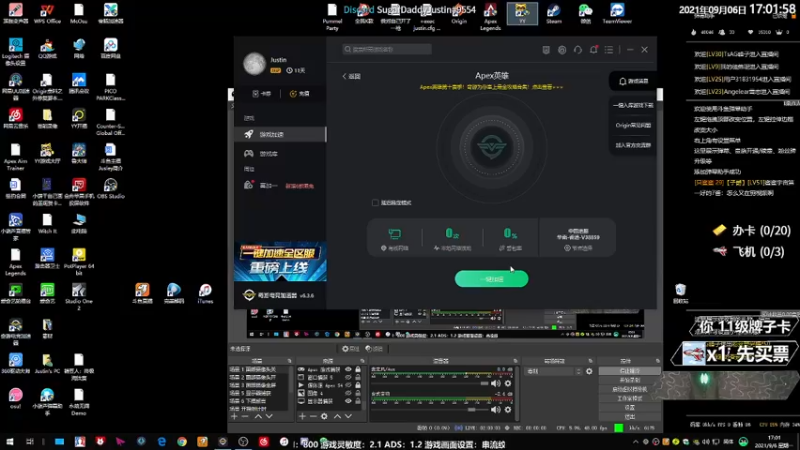Mute the second mixer channel in OBS
The width and height of the screenshot is (800, 450).
[x=495, y=409]
